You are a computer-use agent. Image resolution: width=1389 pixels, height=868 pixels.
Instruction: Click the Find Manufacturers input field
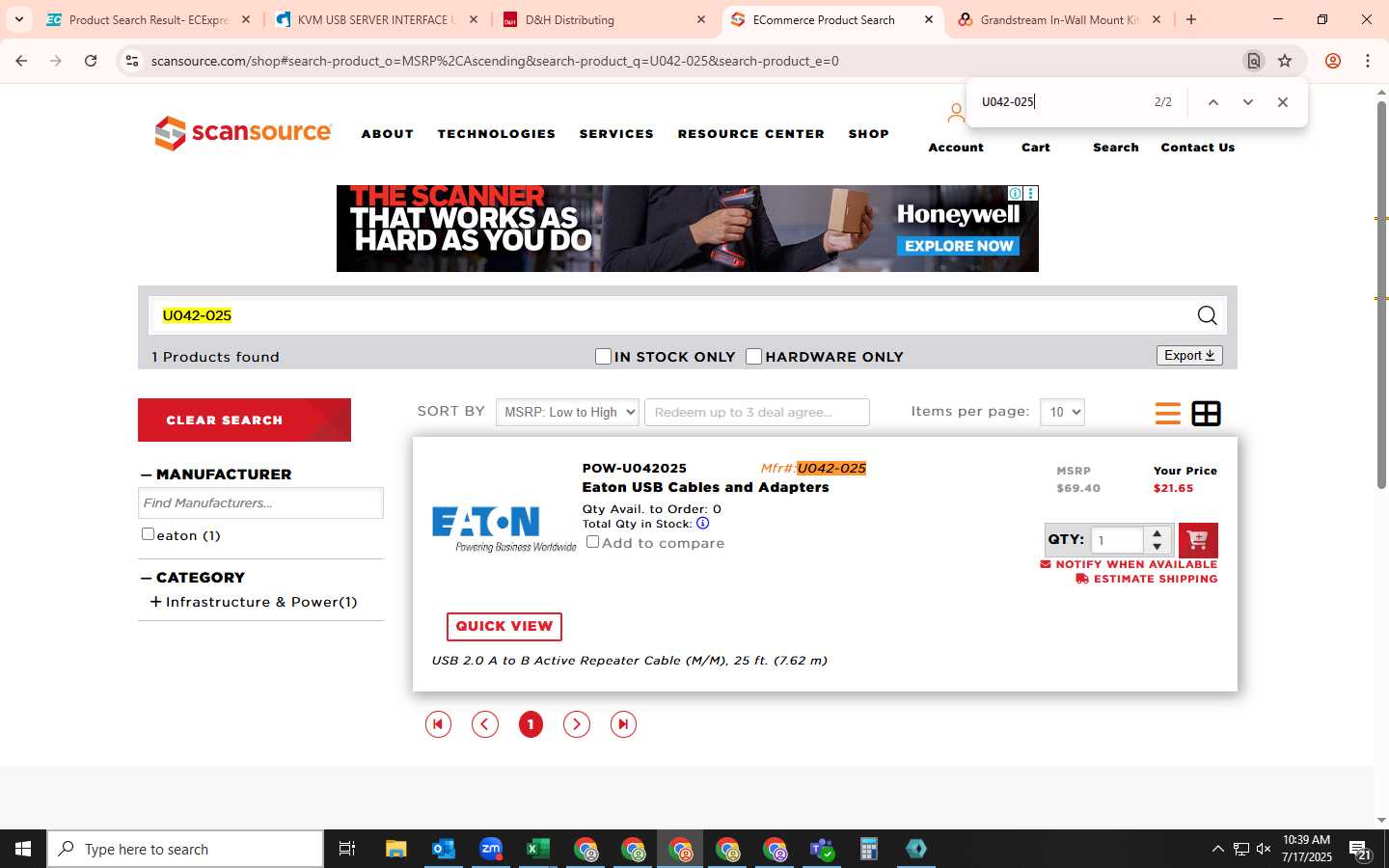tap(260, 502)
